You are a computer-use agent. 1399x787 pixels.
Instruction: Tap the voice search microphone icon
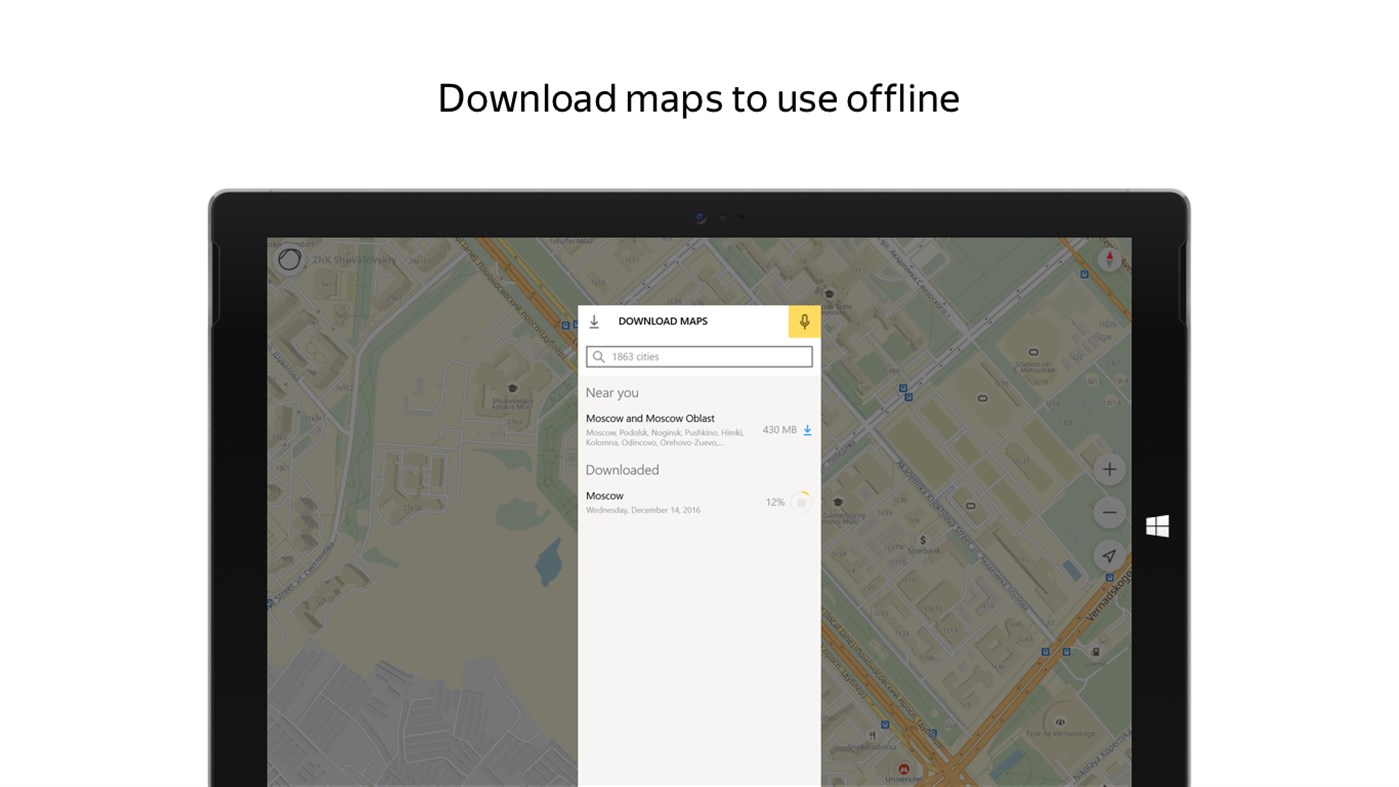point(804,321)
